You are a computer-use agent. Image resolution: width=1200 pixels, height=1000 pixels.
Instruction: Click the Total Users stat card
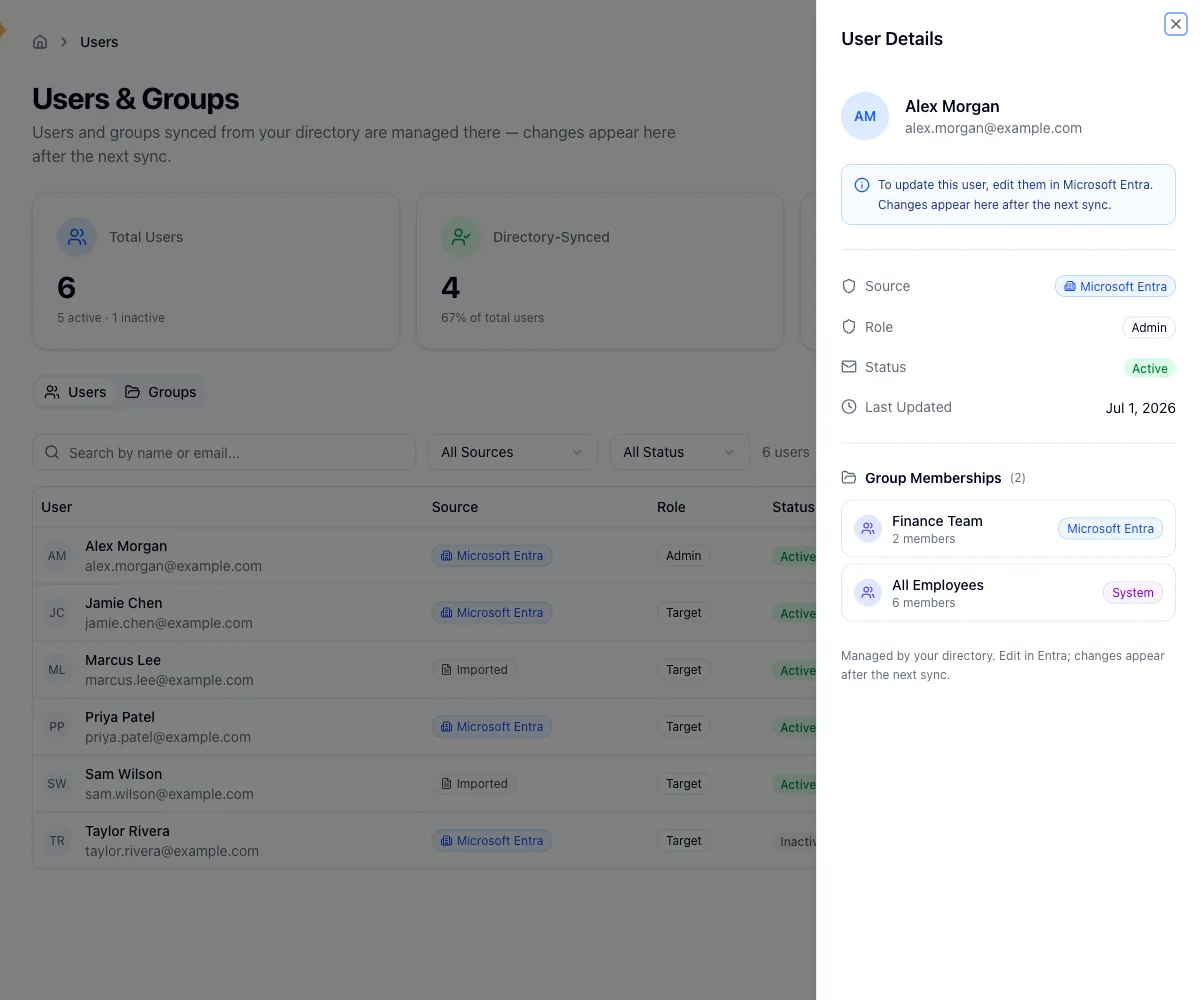tap(216, 271)
